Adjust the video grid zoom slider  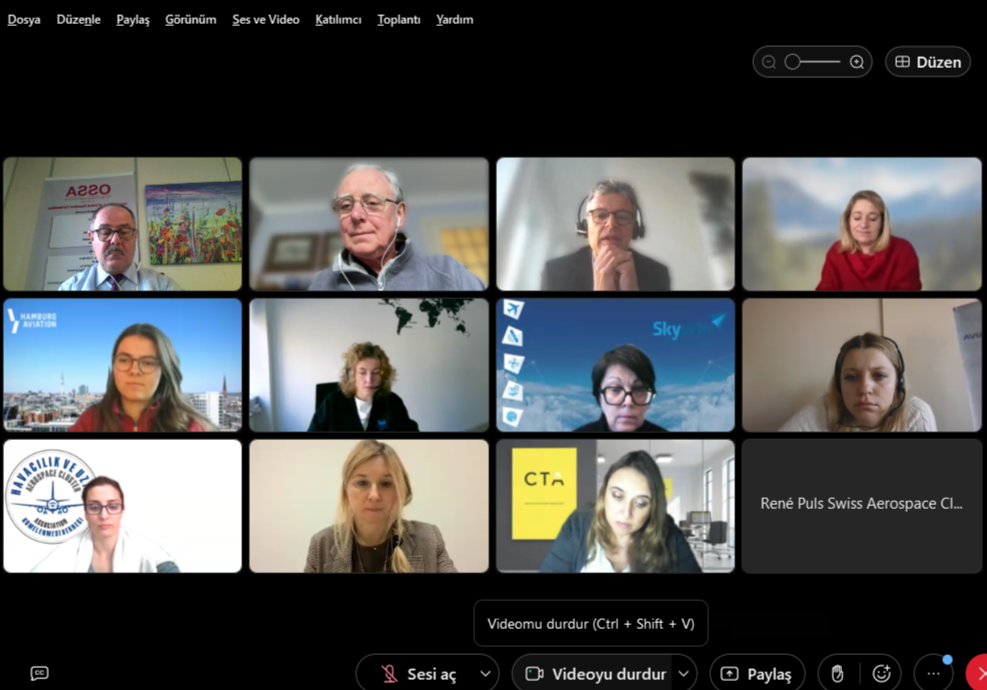pos(812,62)
